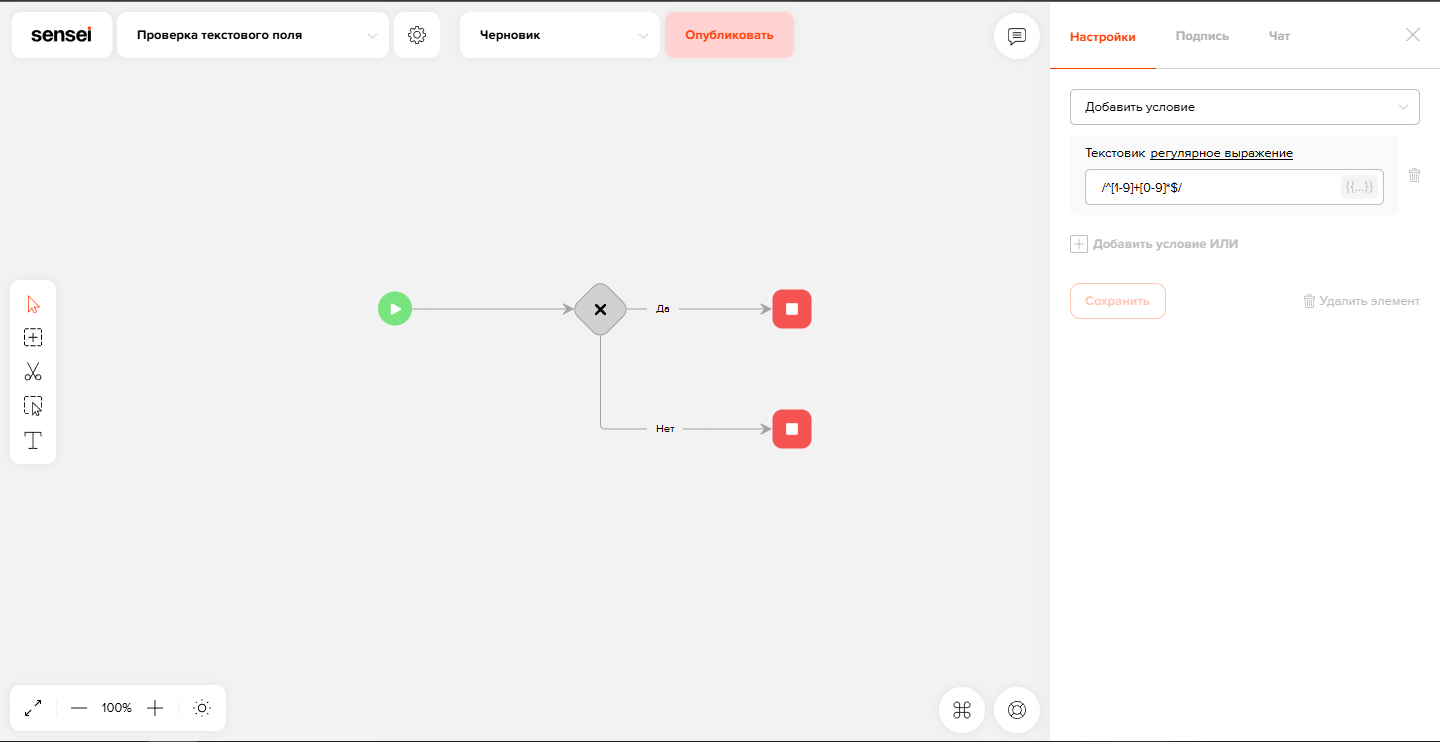The width and height of the screenshot is (1440, 742).
Task: Select the end node on the Нет branch
Action: point(792,429)
